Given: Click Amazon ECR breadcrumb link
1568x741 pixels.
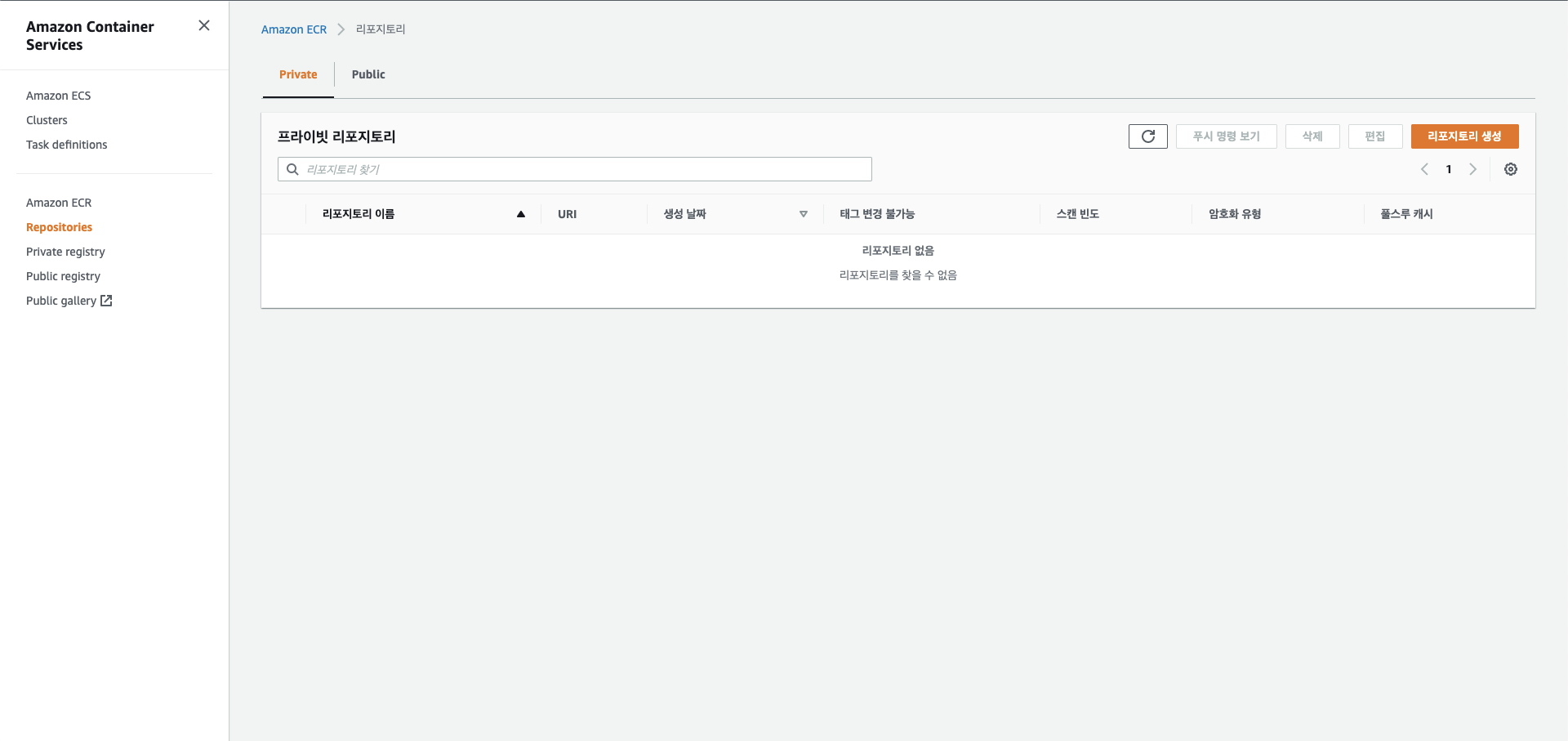Looking at the screenshot, I should pyautogui.click(x=294, y=29).
